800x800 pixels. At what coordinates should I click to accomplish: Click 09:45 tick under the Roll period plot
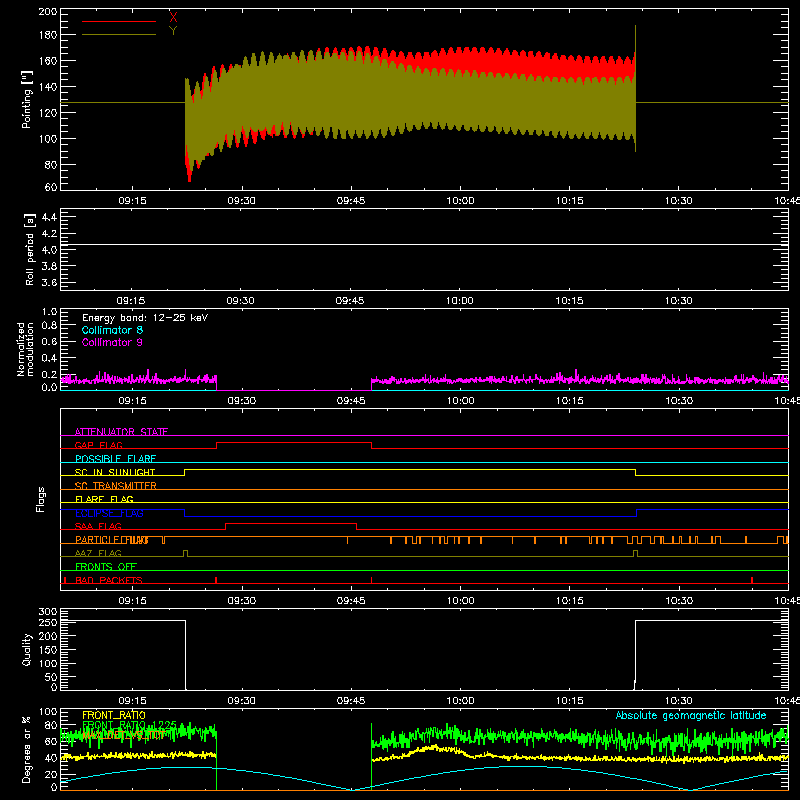point(350,301)
